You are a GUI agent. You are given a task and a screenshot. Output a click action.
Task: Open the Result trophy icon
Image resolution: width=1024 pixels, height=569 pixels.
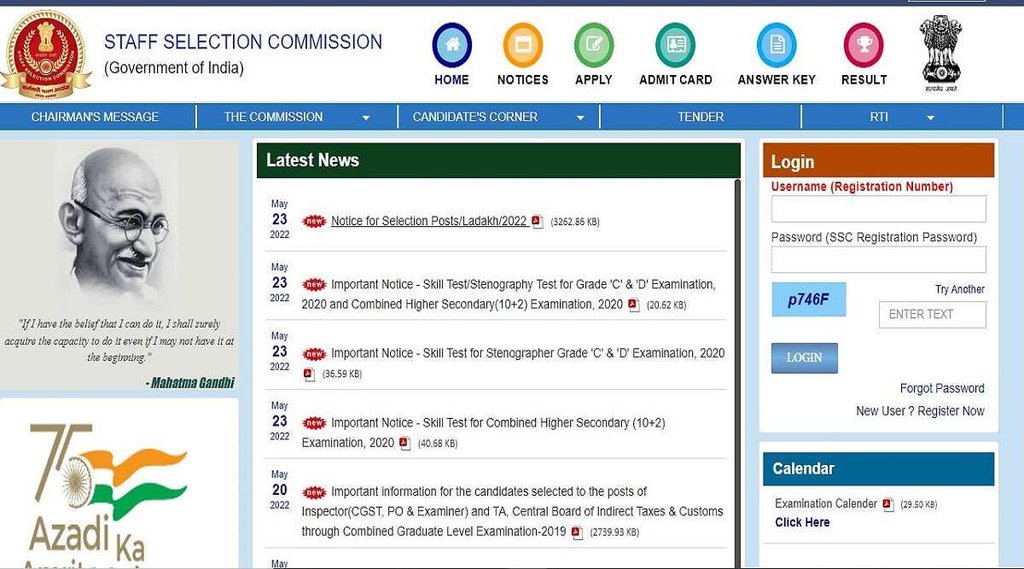click(x=864, y=46)
